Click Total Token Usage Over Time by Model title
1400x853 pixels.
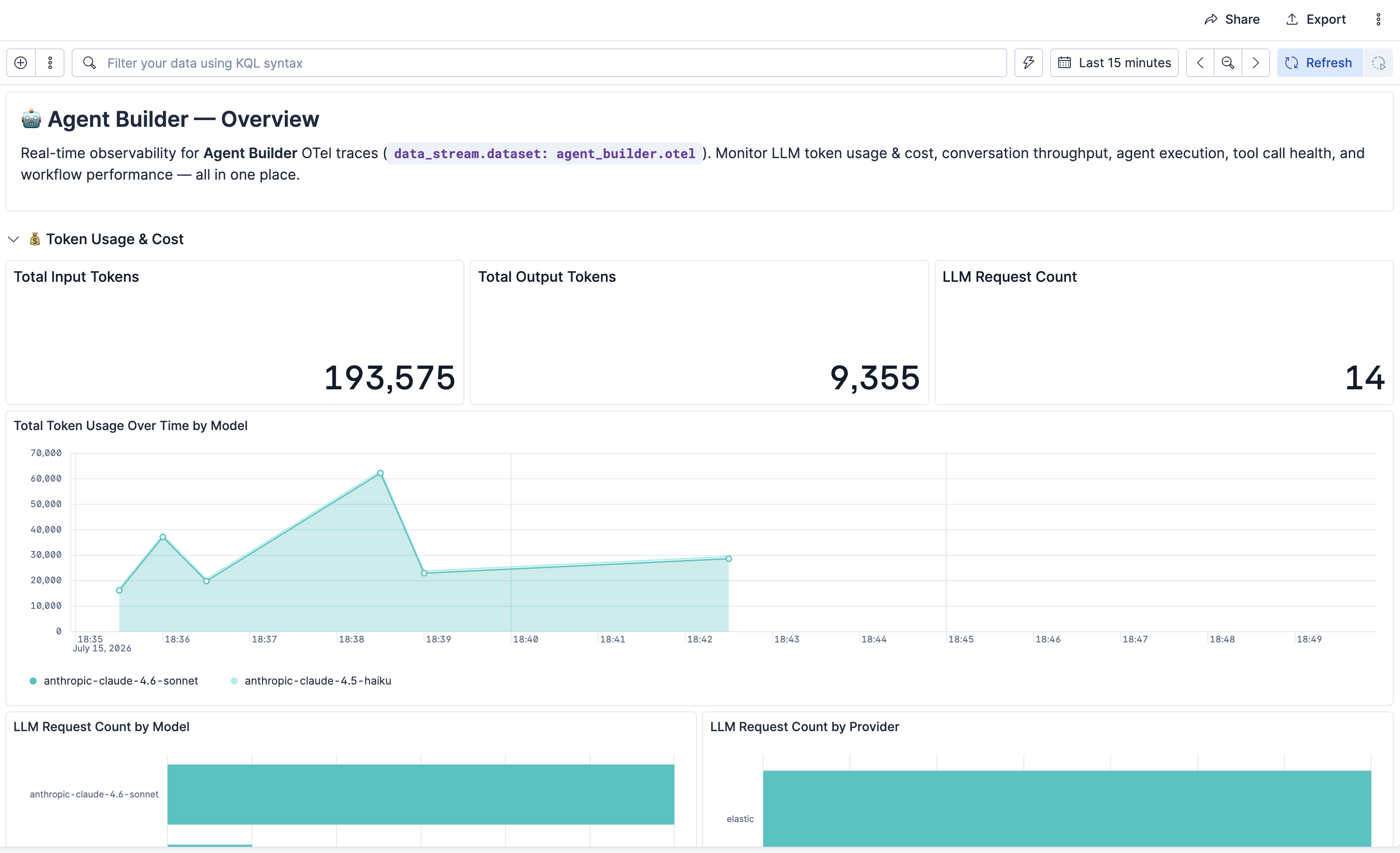130,426
